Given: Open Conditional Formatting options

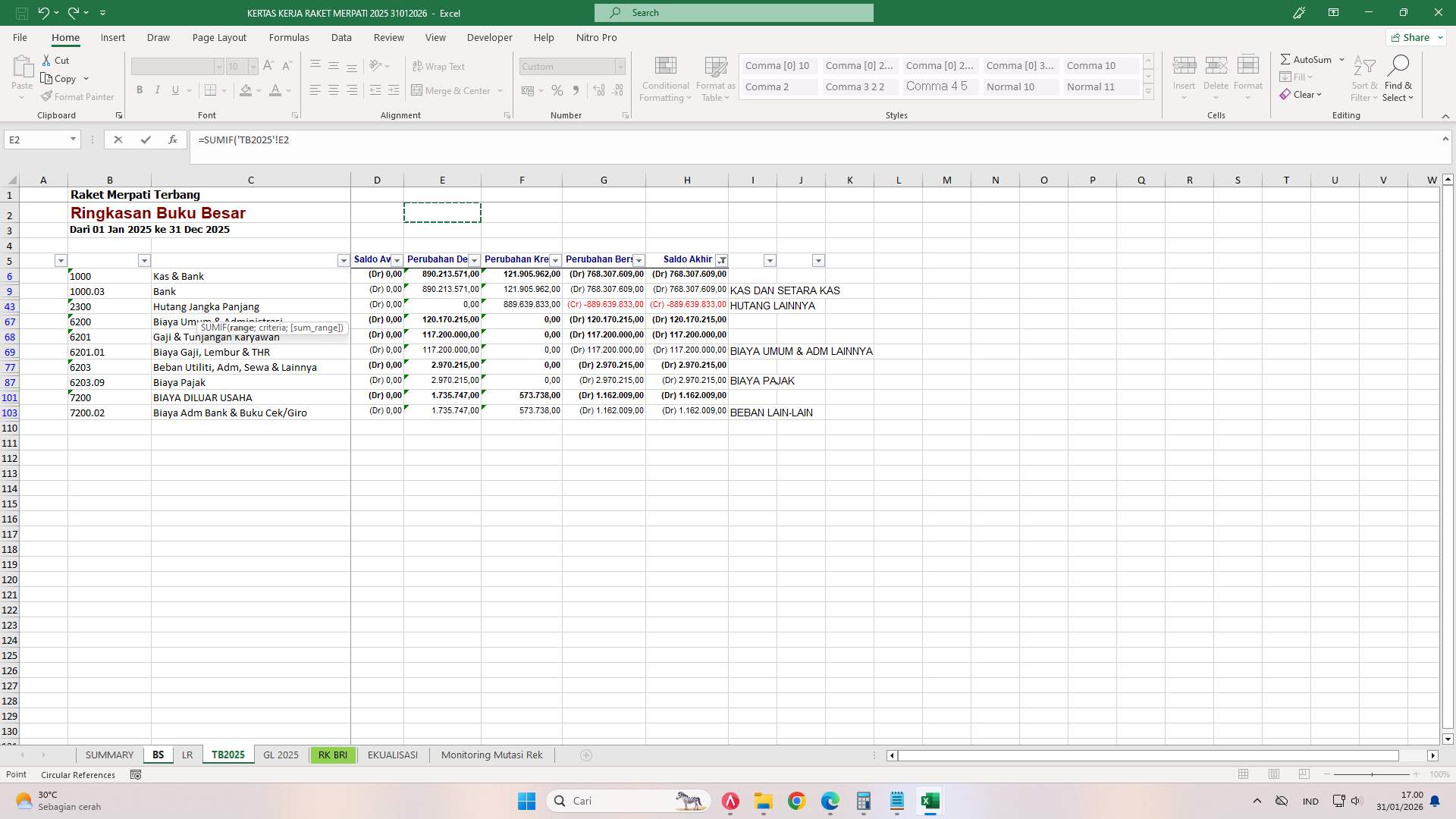Looking at the screenshot, I should tap(665, 78).
